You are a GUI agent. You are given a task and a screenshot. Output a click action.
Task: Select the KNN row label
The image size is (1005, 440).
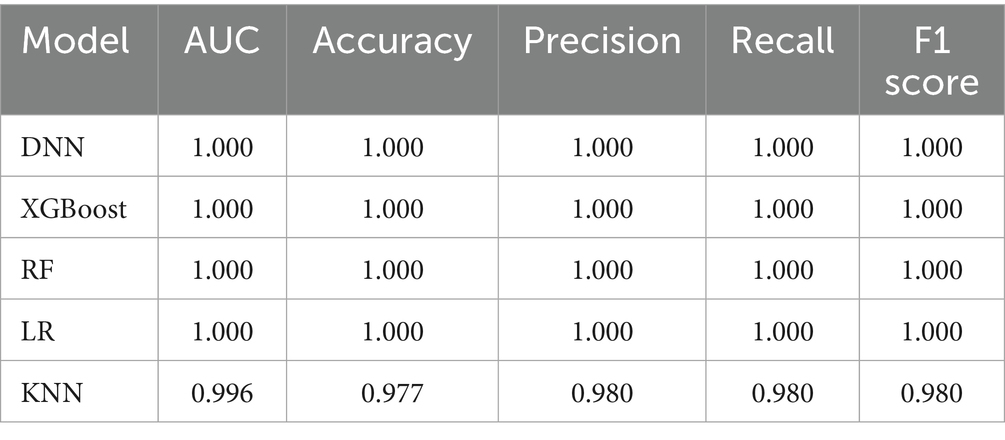click(x=52, y=393)
